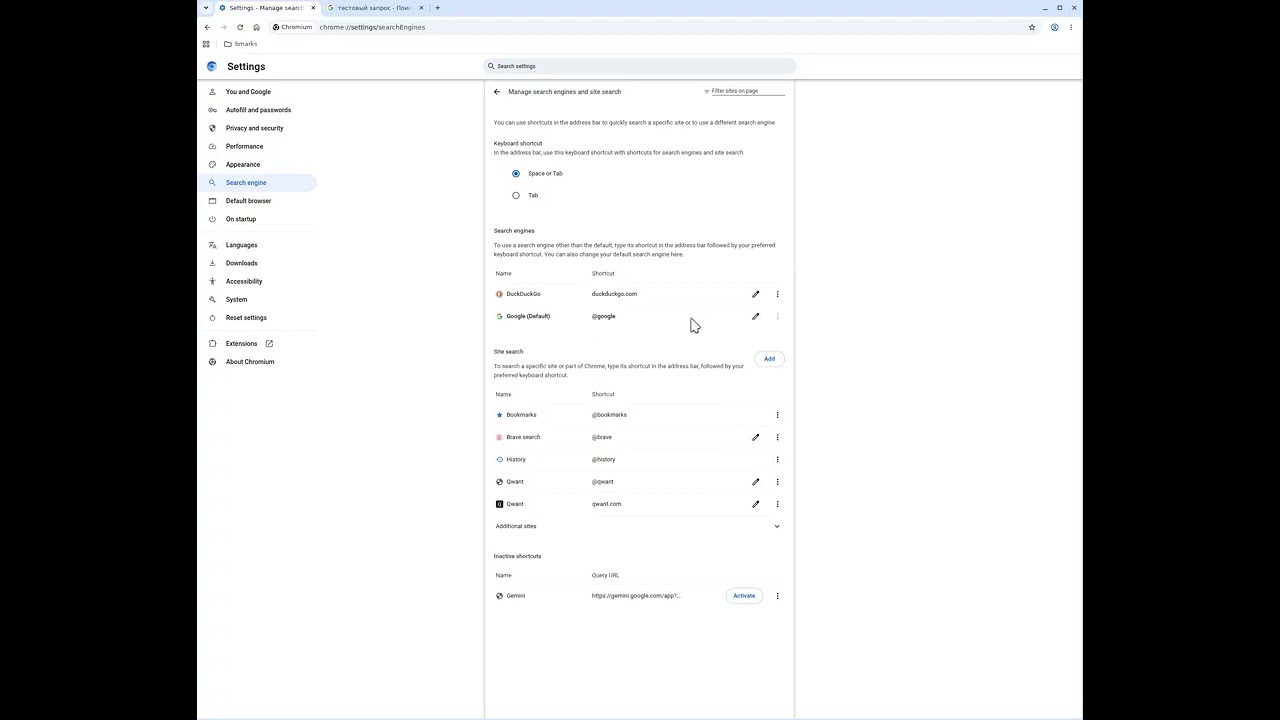Screen dimensions: 1280x720
Task: Edit the DuckDuckGo search engine entry
Action: (756, 294)
